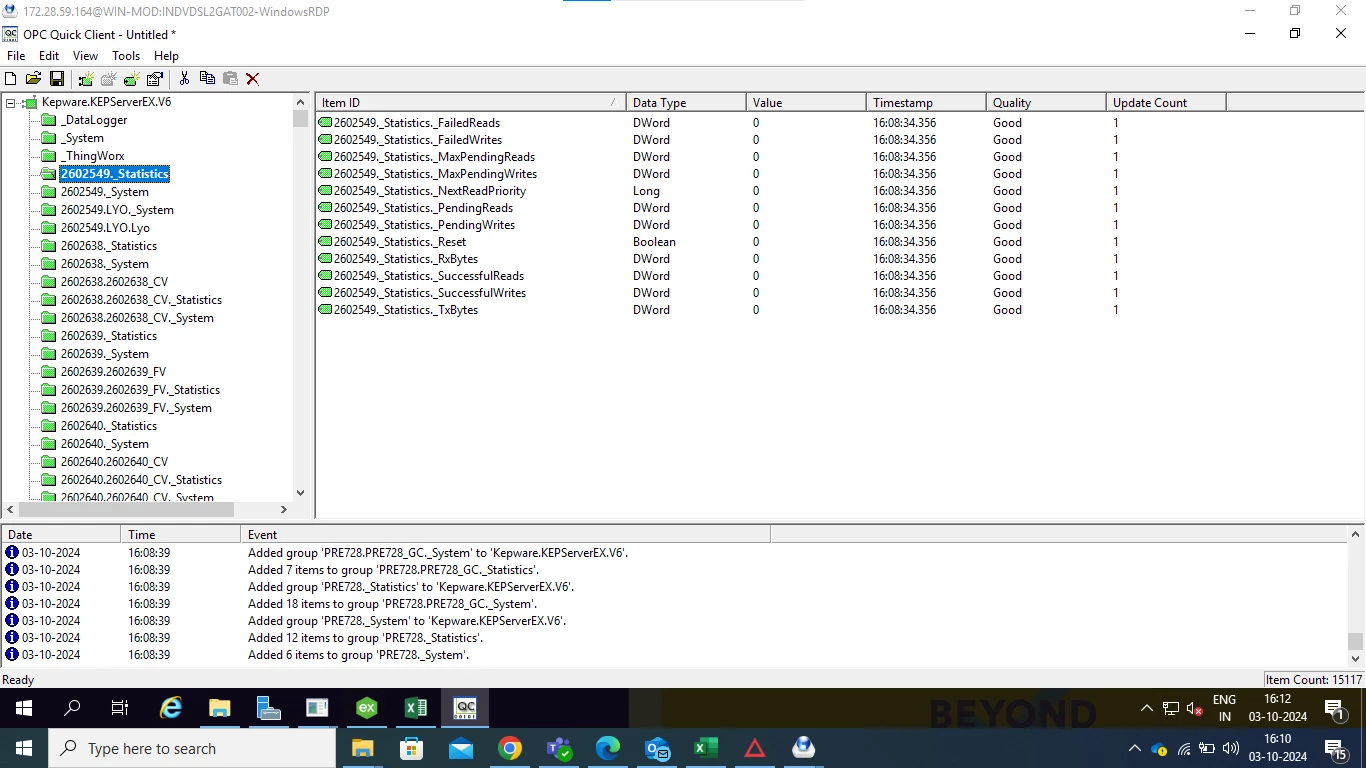Click the Quality column header
Viewport: 1366px width, 768px height.
[x=1046, y=103]
